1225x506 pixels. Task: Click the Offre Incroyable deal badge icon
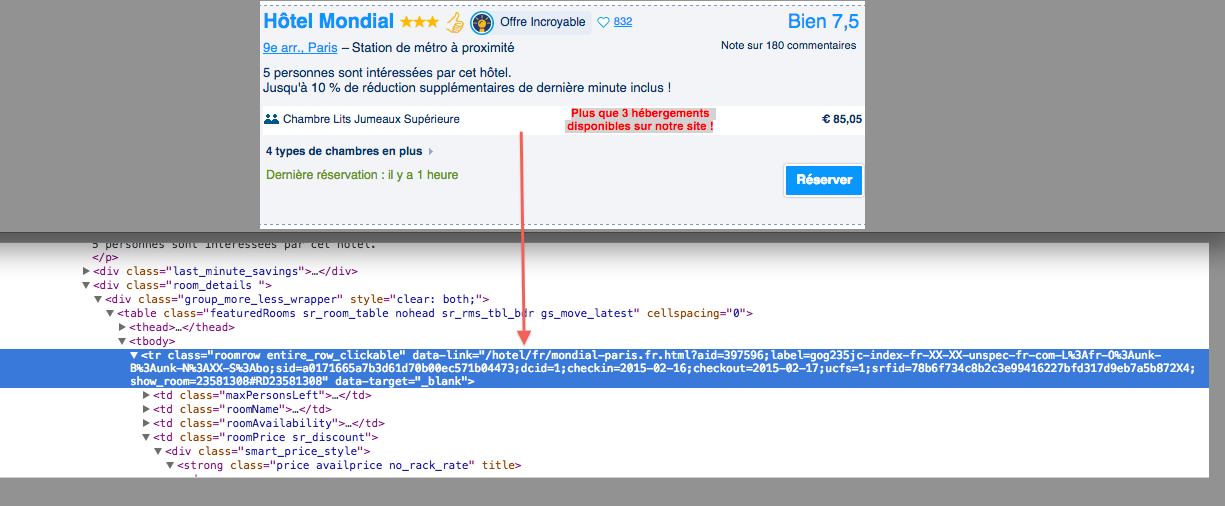(482, 22)
